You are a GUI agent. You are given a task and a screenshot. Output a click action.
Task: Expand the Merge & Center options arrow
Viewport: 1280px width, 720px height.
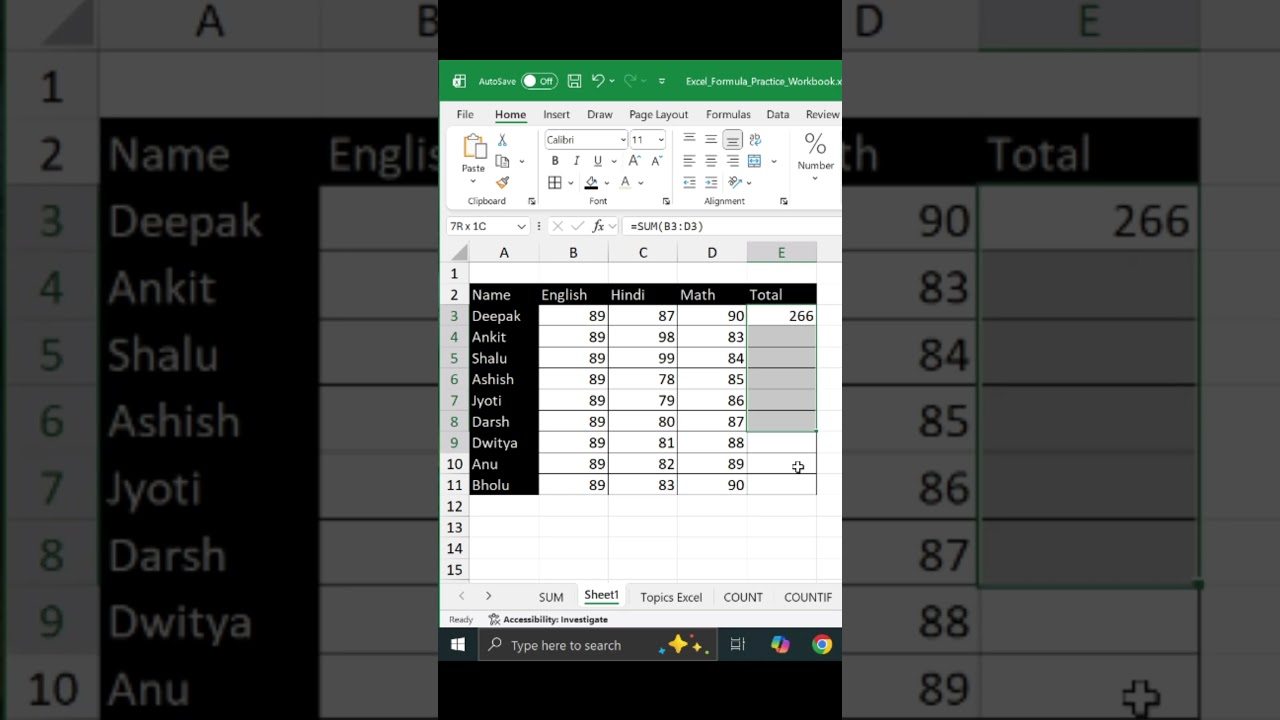(773, 161)
